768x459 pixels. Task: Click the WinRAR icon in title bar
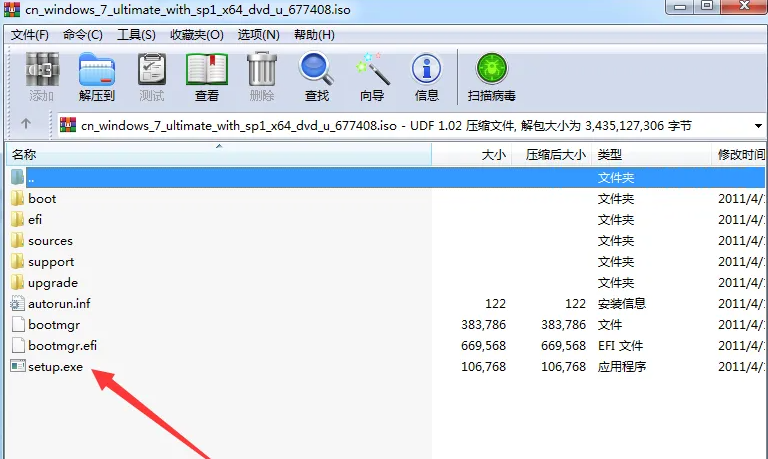12,9
